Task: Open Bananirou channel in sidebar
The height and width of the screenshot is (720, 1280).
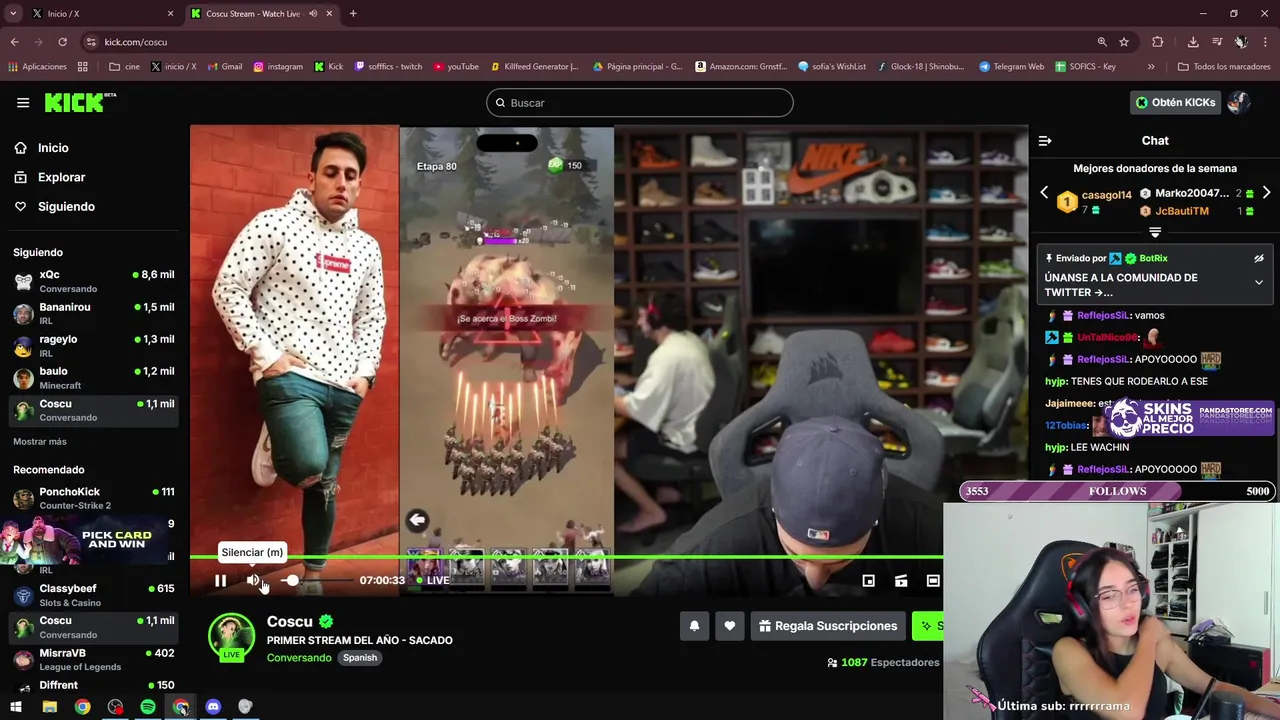Action: (x=92, y=313)
